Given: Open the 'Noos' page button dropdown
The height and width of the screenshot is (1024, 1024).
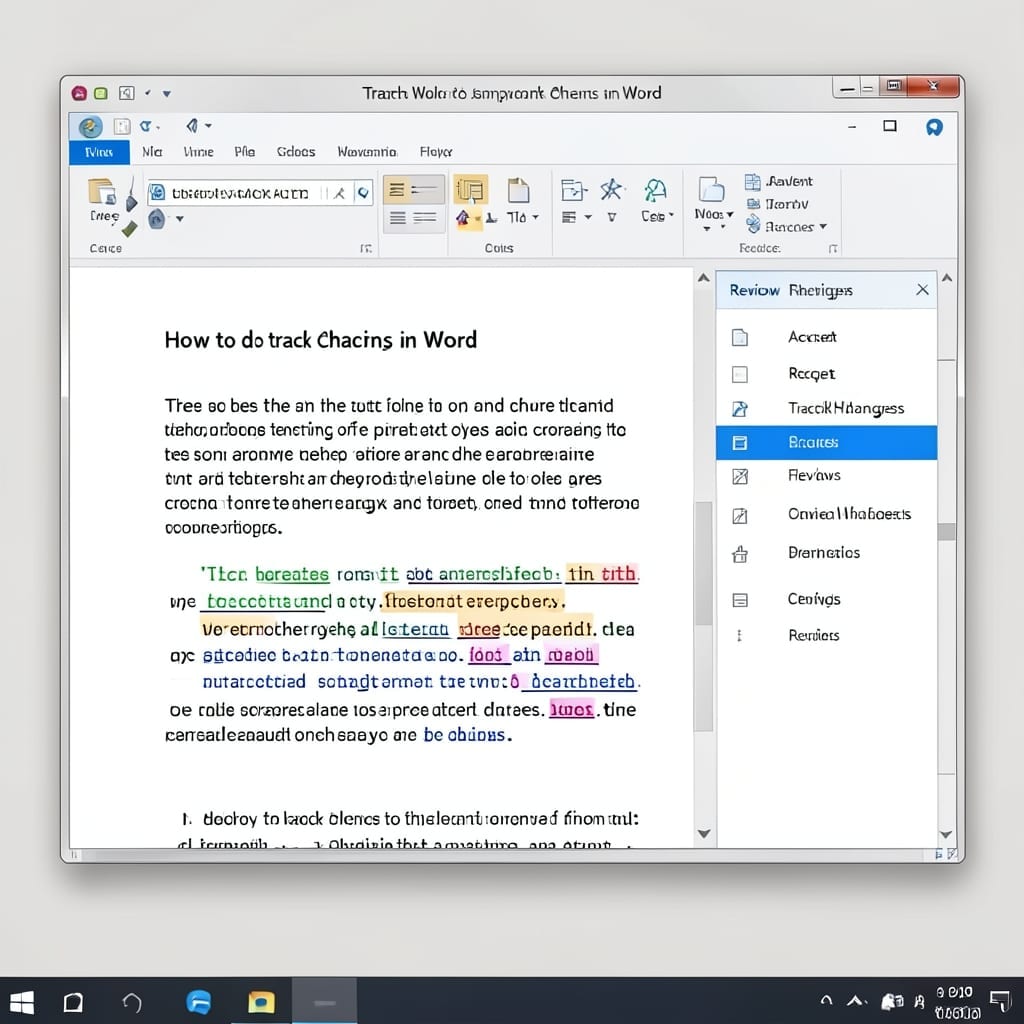Looking at the screenshot, I should pyautogui.click(x=712, y=214).
